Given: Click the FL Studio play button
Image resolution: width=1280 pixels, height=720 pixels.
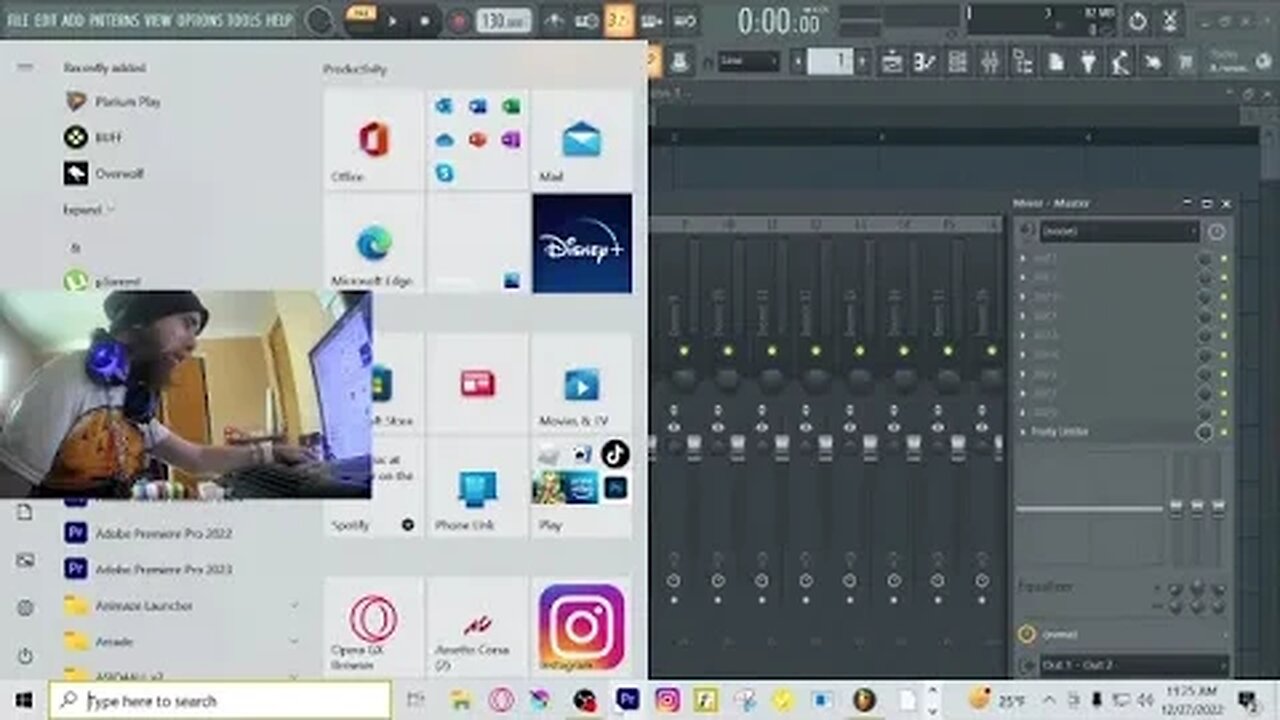Looking at the screenshot, I should tap(392, 20).
